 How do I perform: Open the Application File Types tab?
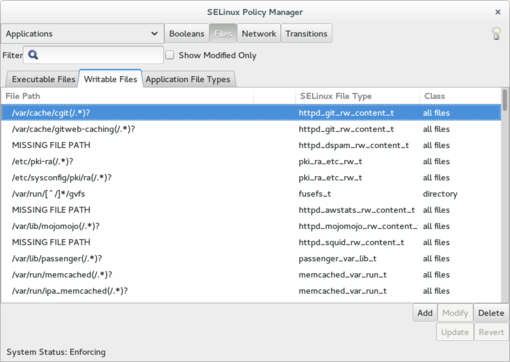188,79
